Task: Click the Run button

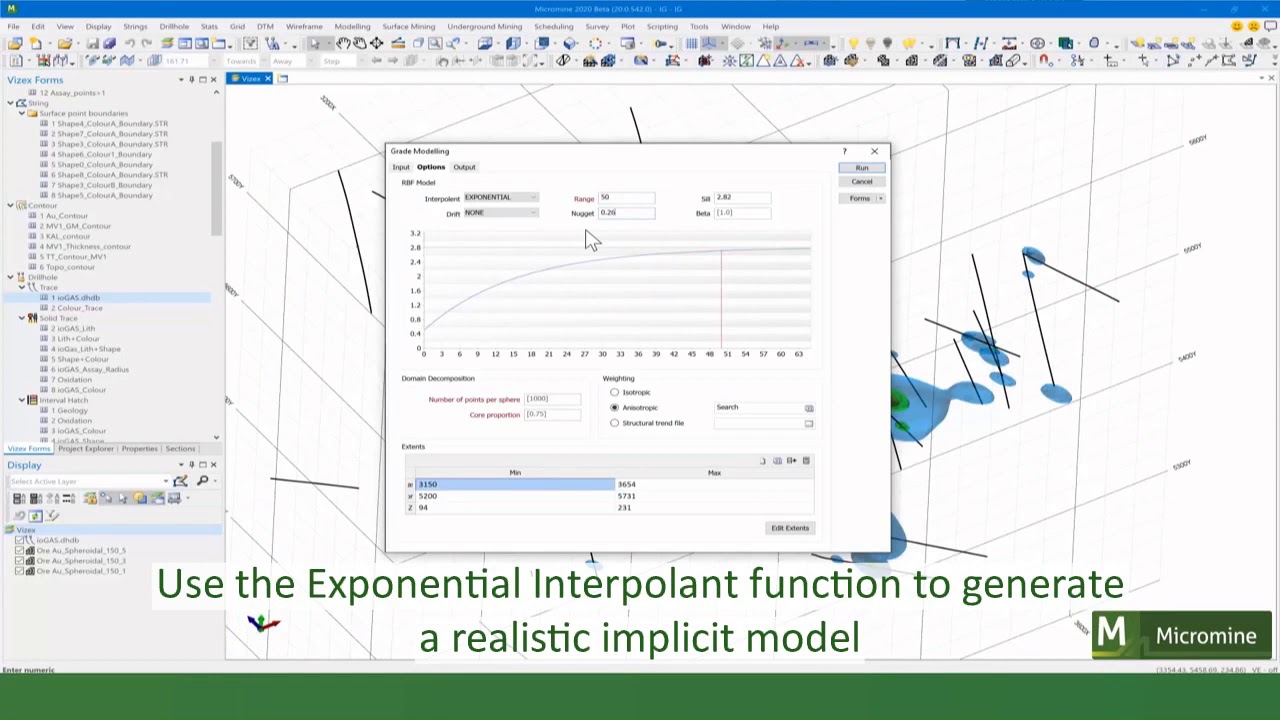Action: pos(861,167)
